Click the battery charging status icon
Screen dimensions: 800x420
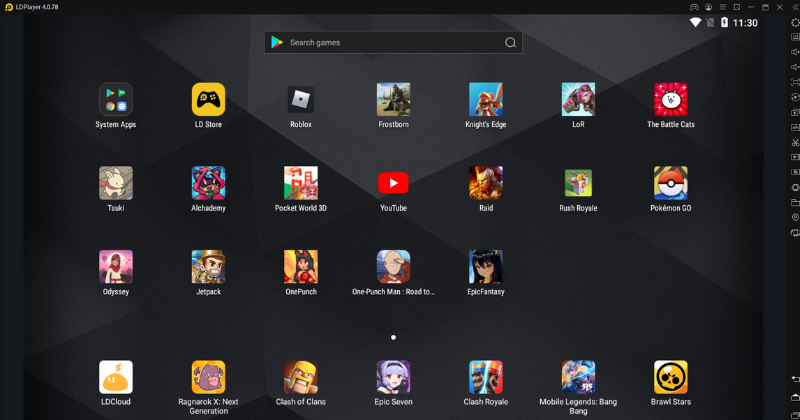724,22
